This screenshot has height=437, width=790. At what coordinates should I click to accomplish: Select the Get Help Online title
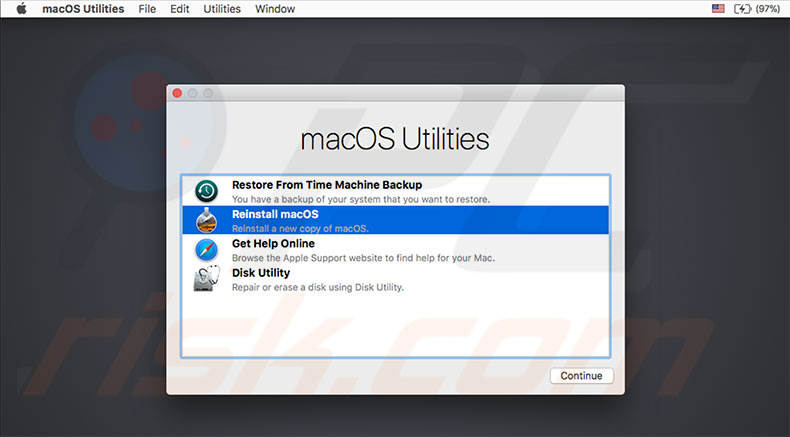pyautogui.click(x=273, y=243)
